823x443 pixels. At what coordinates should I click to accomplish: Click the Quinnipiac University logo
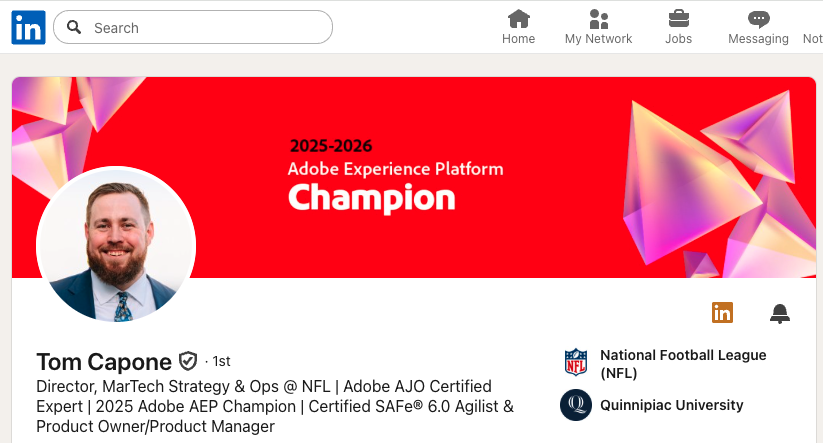(x=576, y=406)
